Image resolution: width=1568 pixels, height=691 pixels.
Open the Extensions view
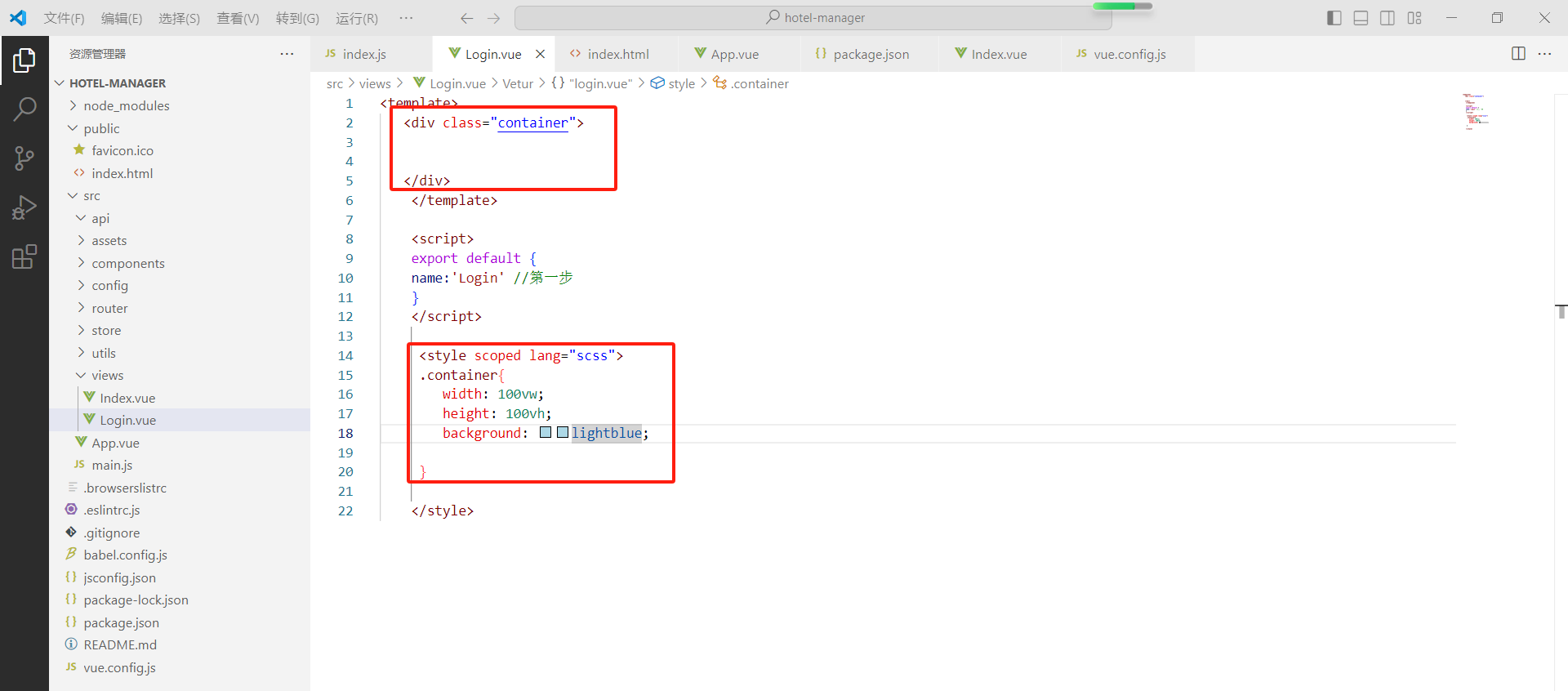(x=24, y=256)
